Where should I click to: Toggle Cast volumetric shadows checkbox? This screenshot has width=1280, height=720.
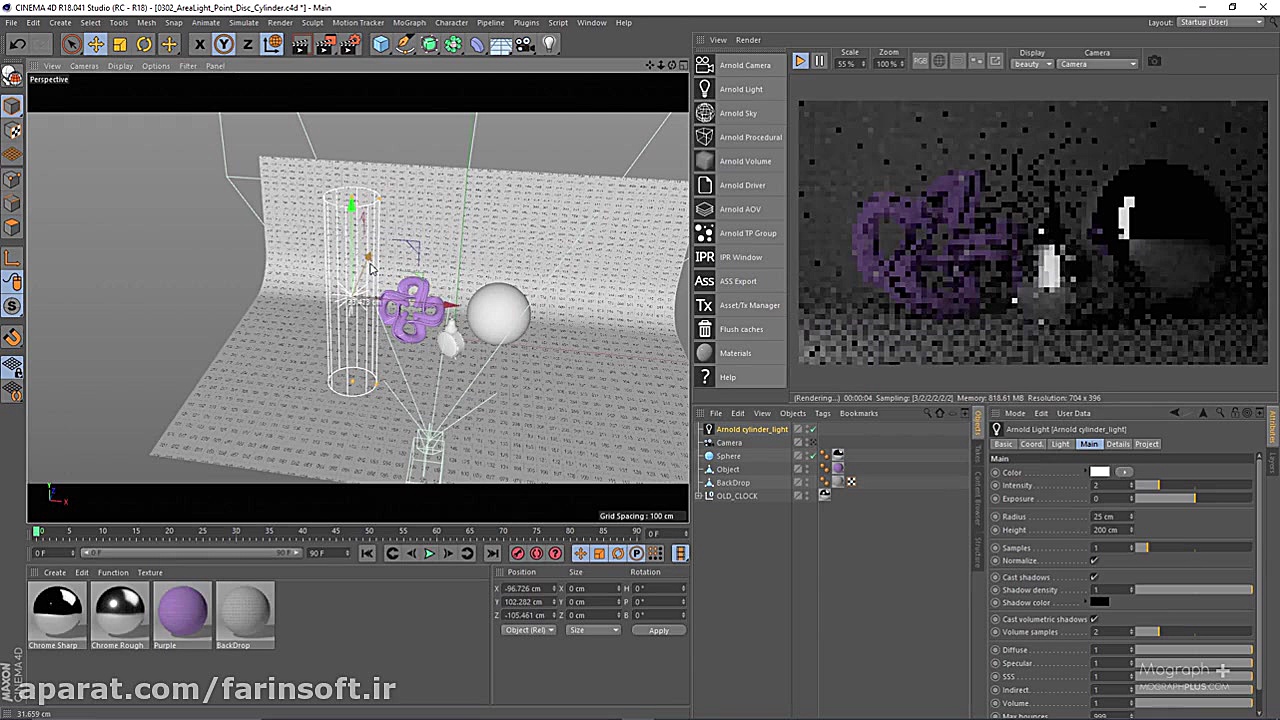(x=1094, y=619)
